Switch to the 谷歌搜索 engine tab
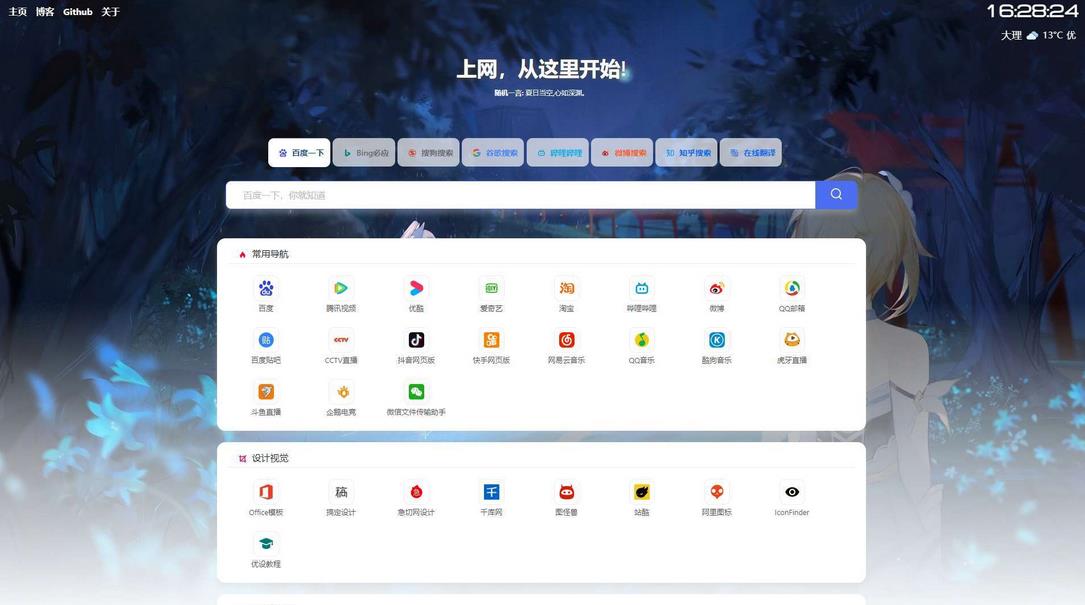 pyautogui.click(x=493, y=152)
